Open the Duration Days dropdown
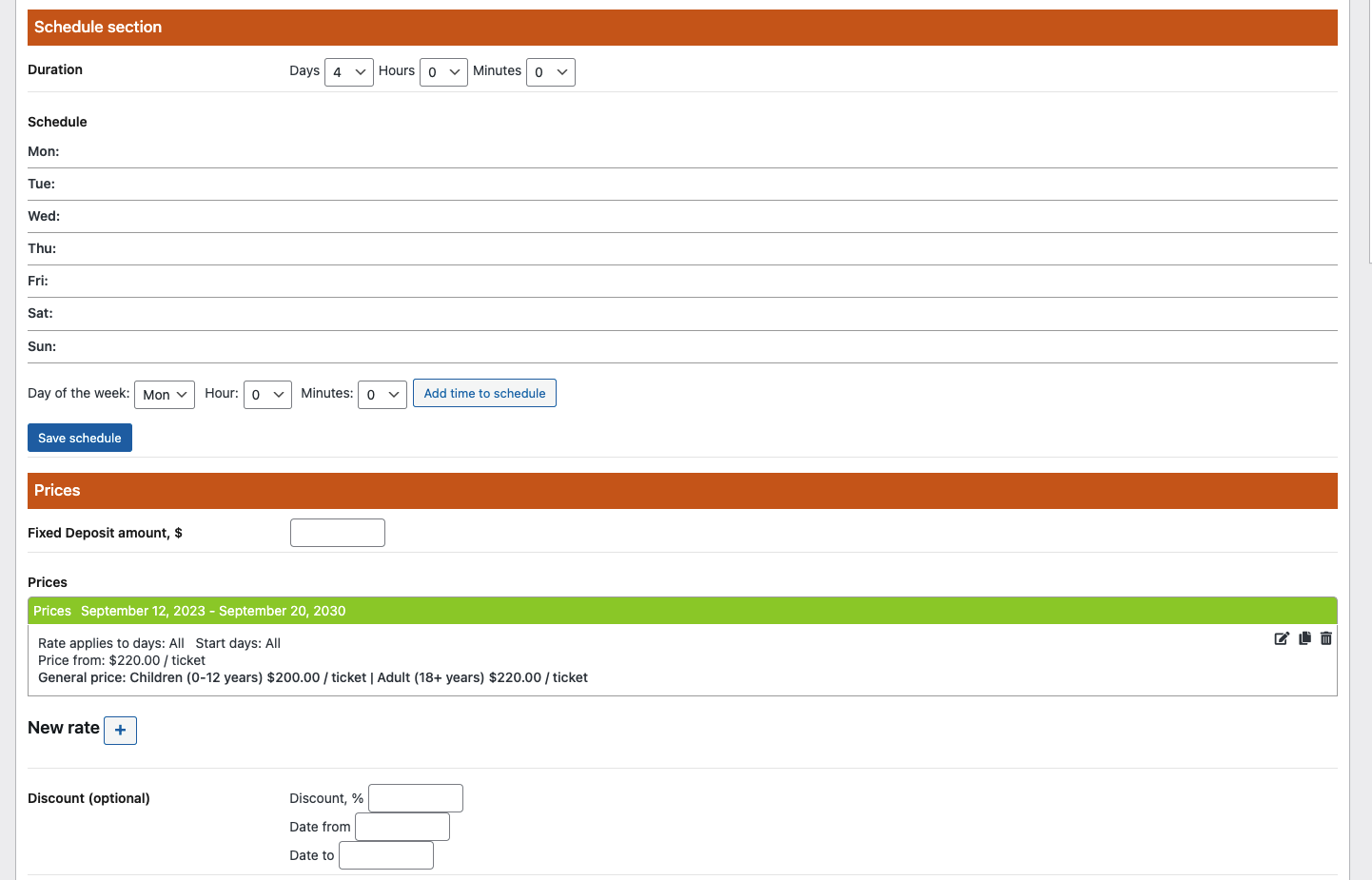The image size is (1372, 880). point(348,72)
